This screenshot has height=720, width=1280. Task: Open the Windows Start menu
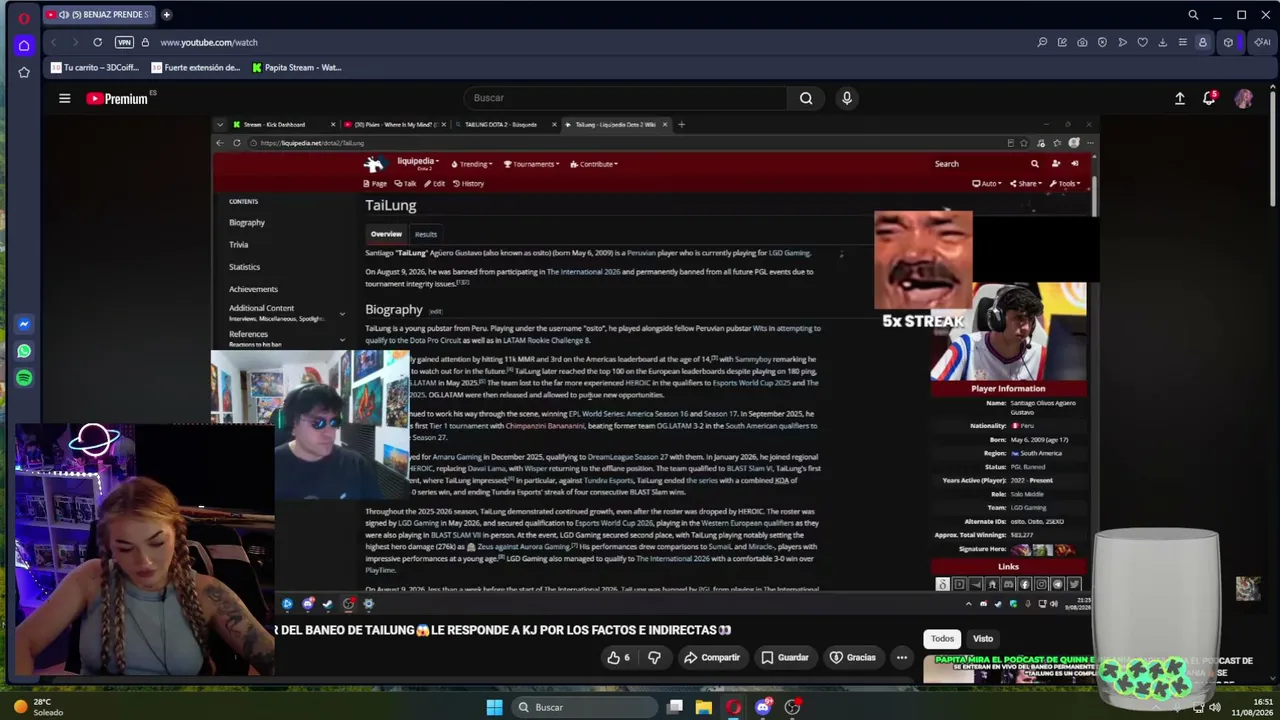tap(494, 707)
